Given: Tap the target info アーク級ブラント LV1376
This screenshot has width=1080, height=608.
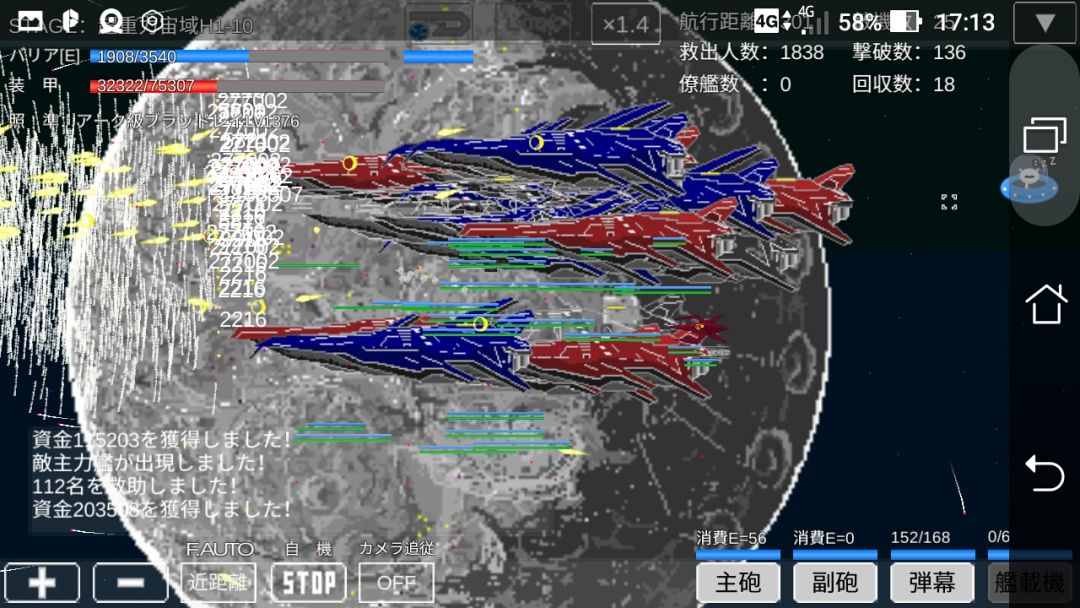Looking at the screenshot, I should 188,121.
